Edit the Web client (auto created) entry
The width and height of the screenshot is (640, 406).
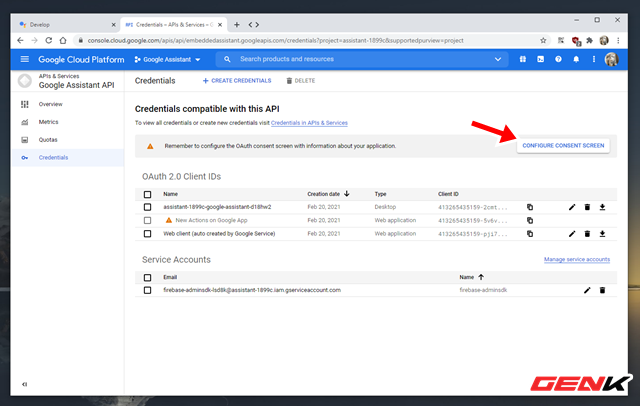[572, 234]
